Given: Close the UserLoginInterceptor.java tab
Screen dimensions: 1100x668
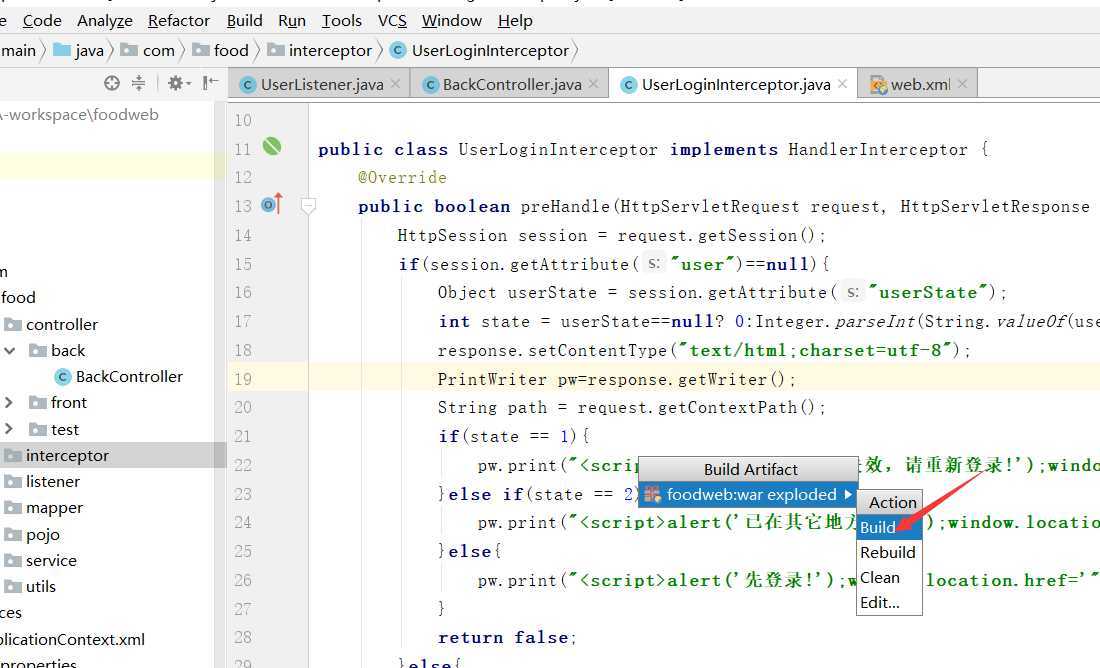Looking at the screenshot, I should pos(843,84).
